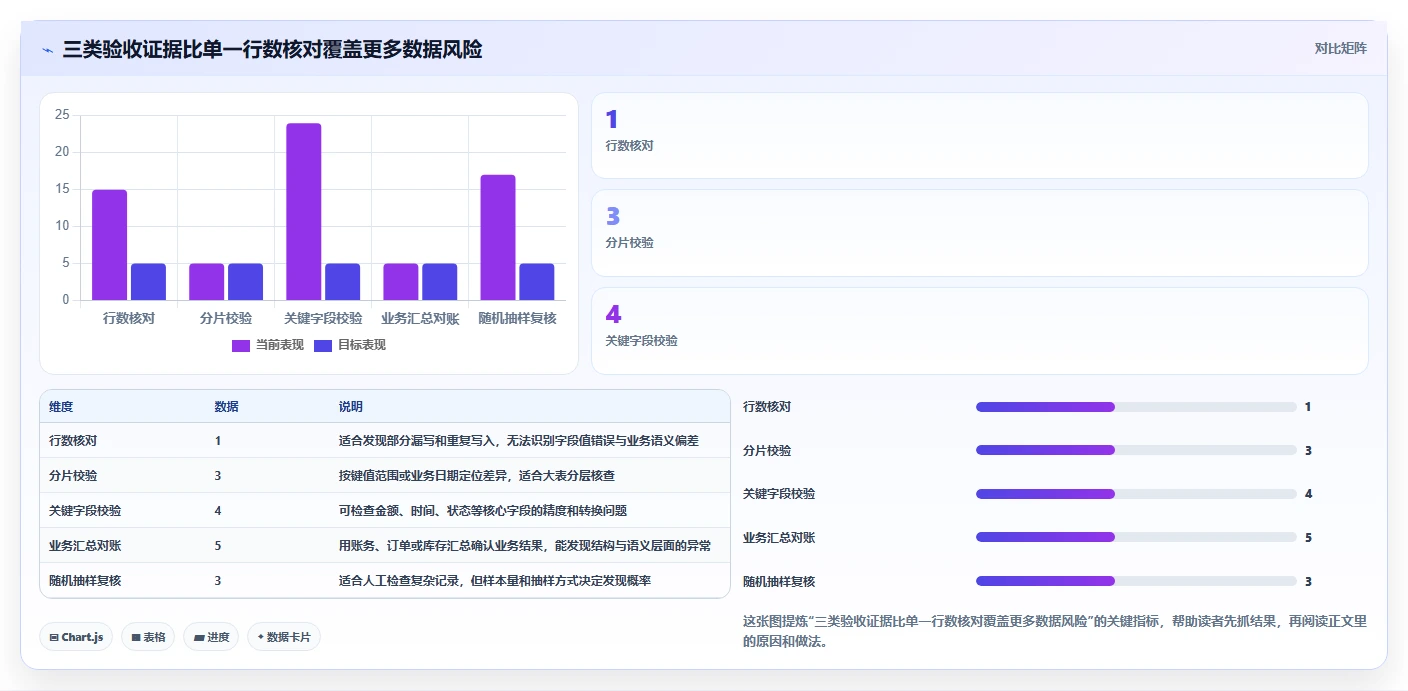Click the page title 三类验收证据比单一行数核对
The height and width of the screenshot is (691, 1408).
pos(272,49)
